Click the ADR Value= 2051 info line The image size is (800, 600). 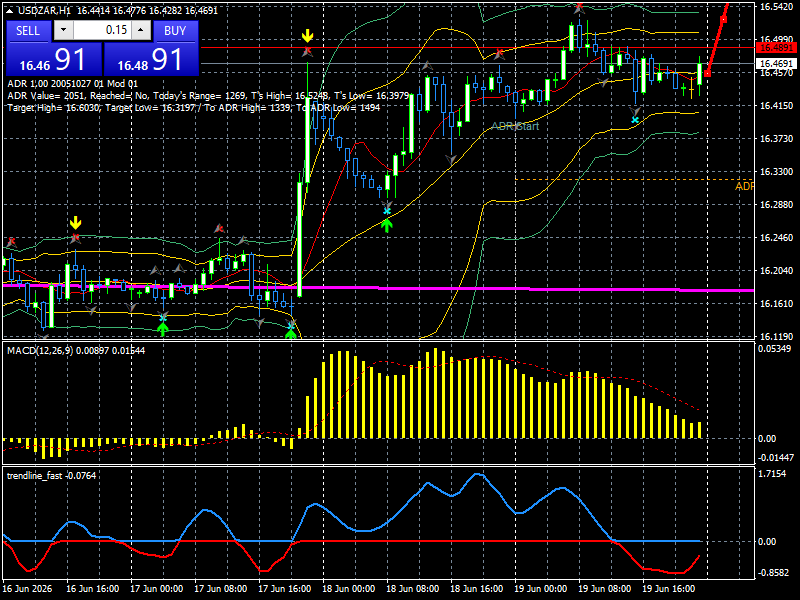[x=208, y=95]
